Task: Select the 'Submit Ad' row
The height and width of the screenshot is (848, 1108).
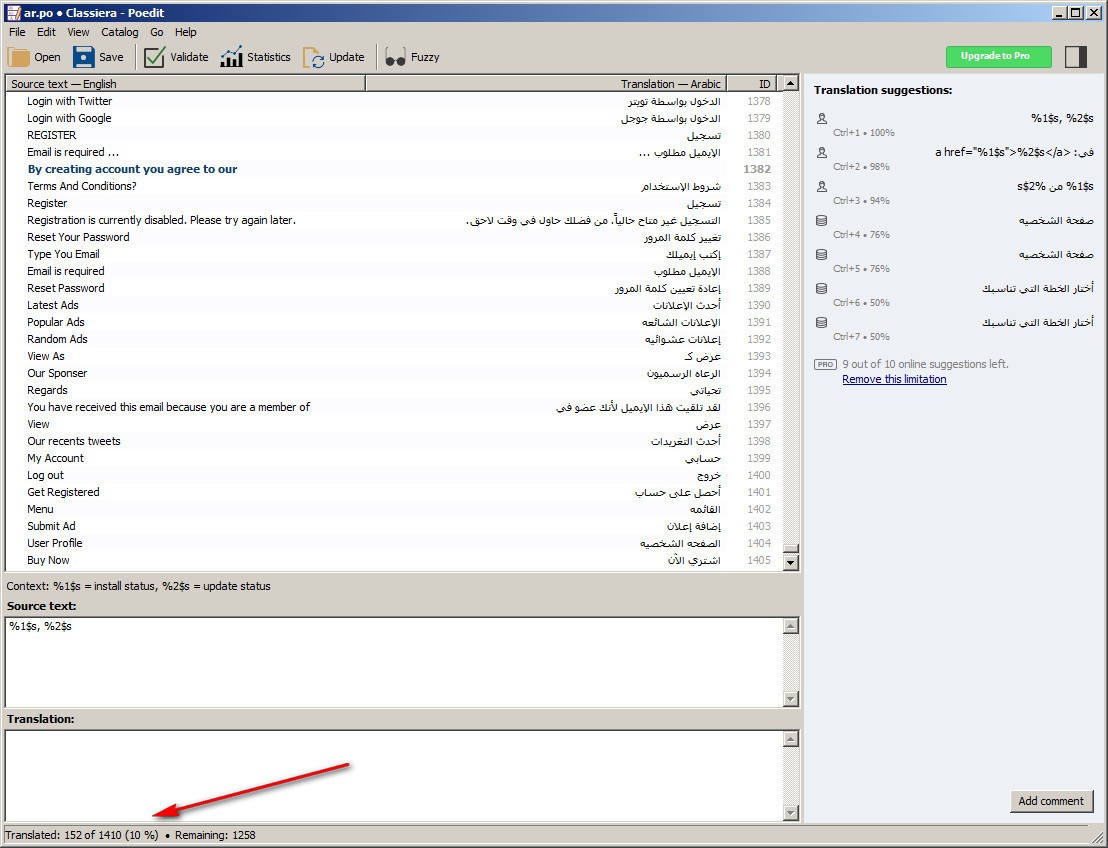Action: pyautogui.click(x=393, y=526)
